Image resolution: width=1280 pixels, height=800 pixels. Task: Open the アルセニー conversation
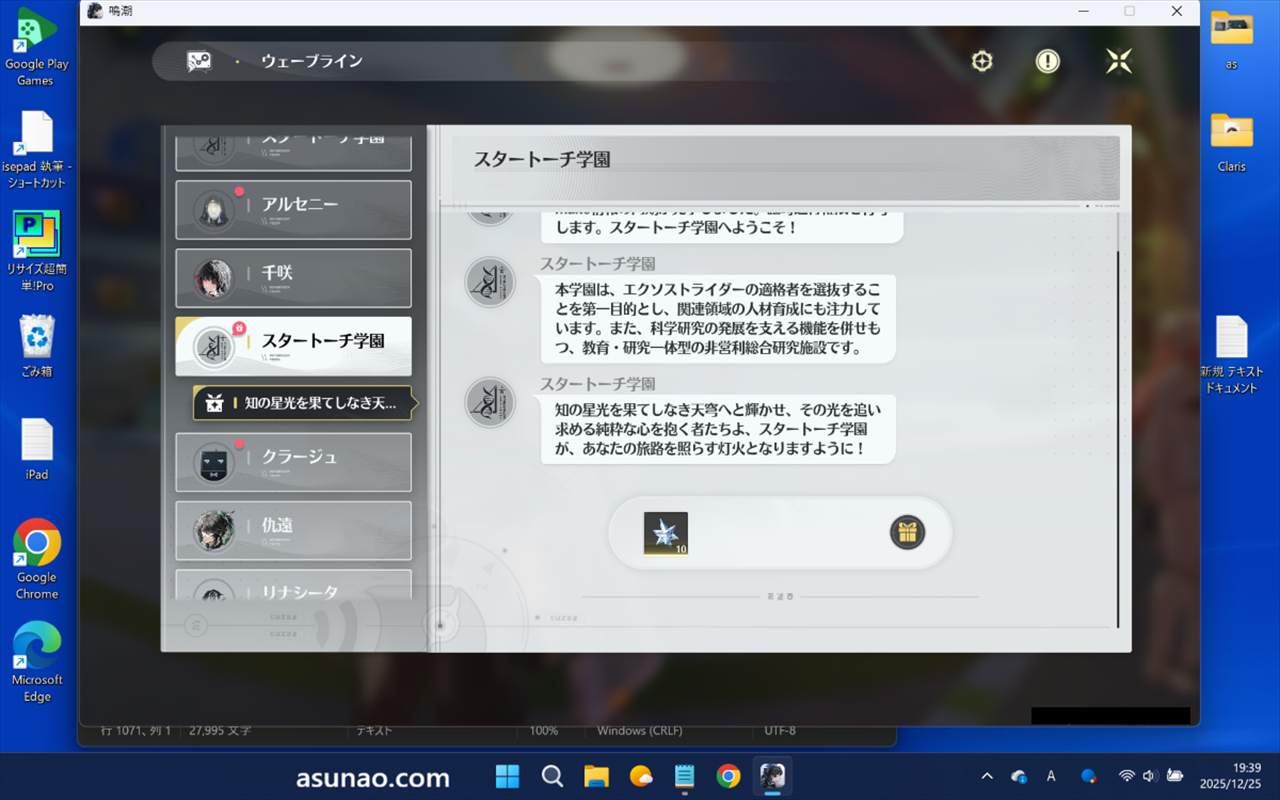[293, 209]
